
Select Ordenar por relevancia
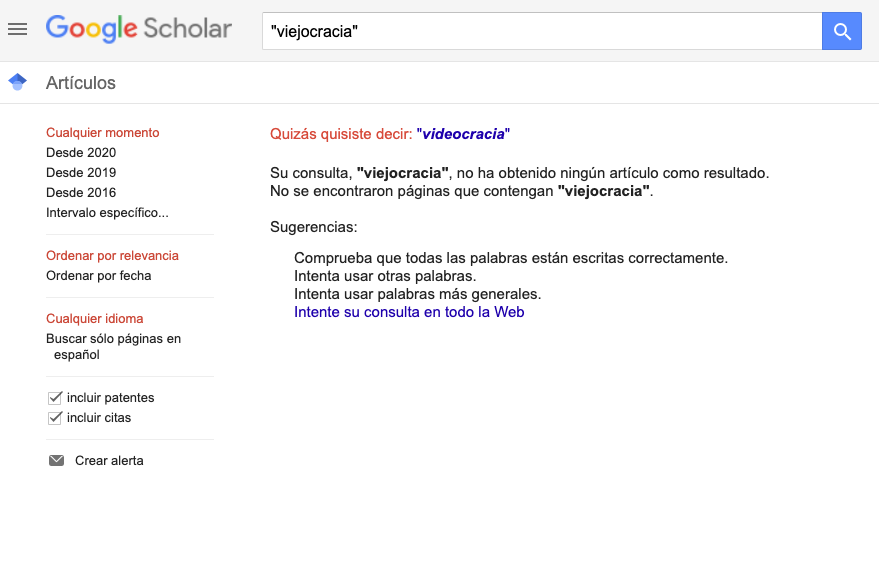click(x=112, y=255)
